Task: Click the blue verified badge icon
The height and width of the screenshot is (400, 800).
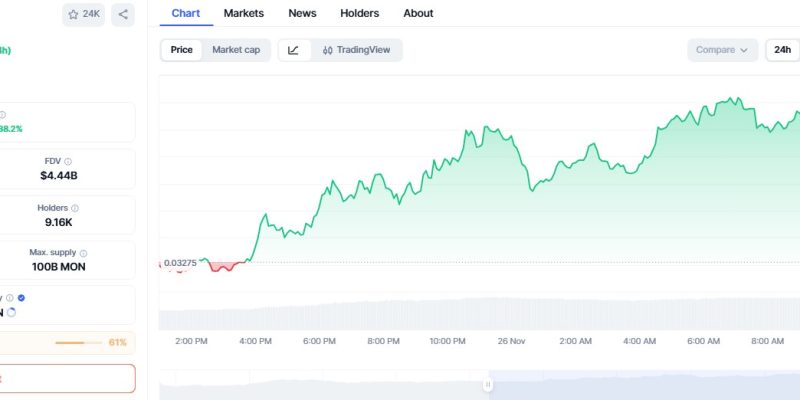Action: tap(22, 298)
